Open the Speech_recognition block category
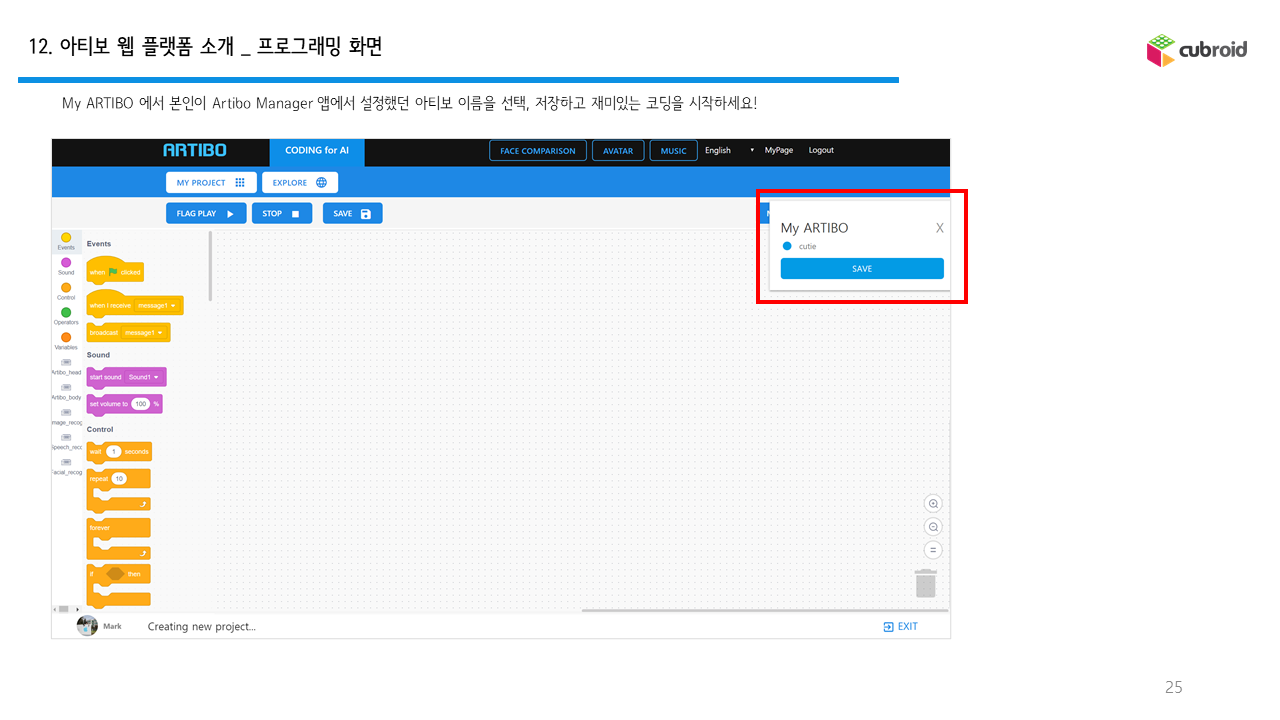The image size is (1280, 720). click(x=66, y=441)
